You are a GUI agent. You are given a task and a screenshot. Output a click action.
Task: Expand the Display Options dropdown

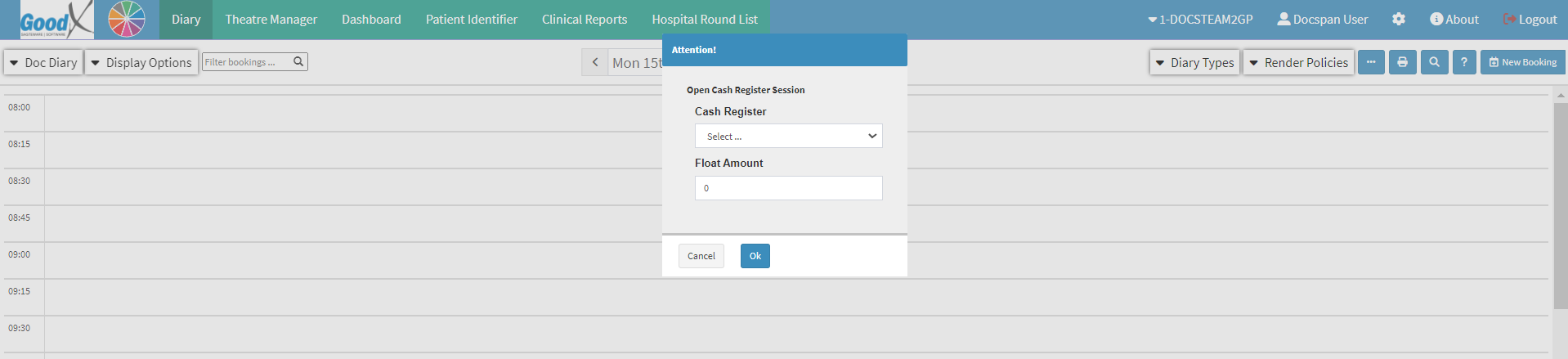[x=141, y=62]
